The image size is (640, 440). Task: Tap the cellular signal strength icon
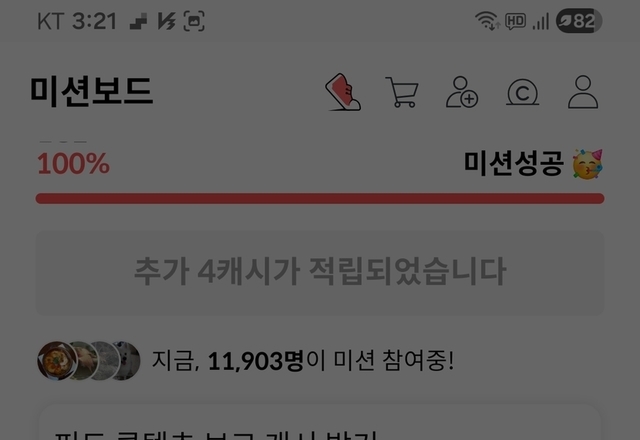point(540,22)
